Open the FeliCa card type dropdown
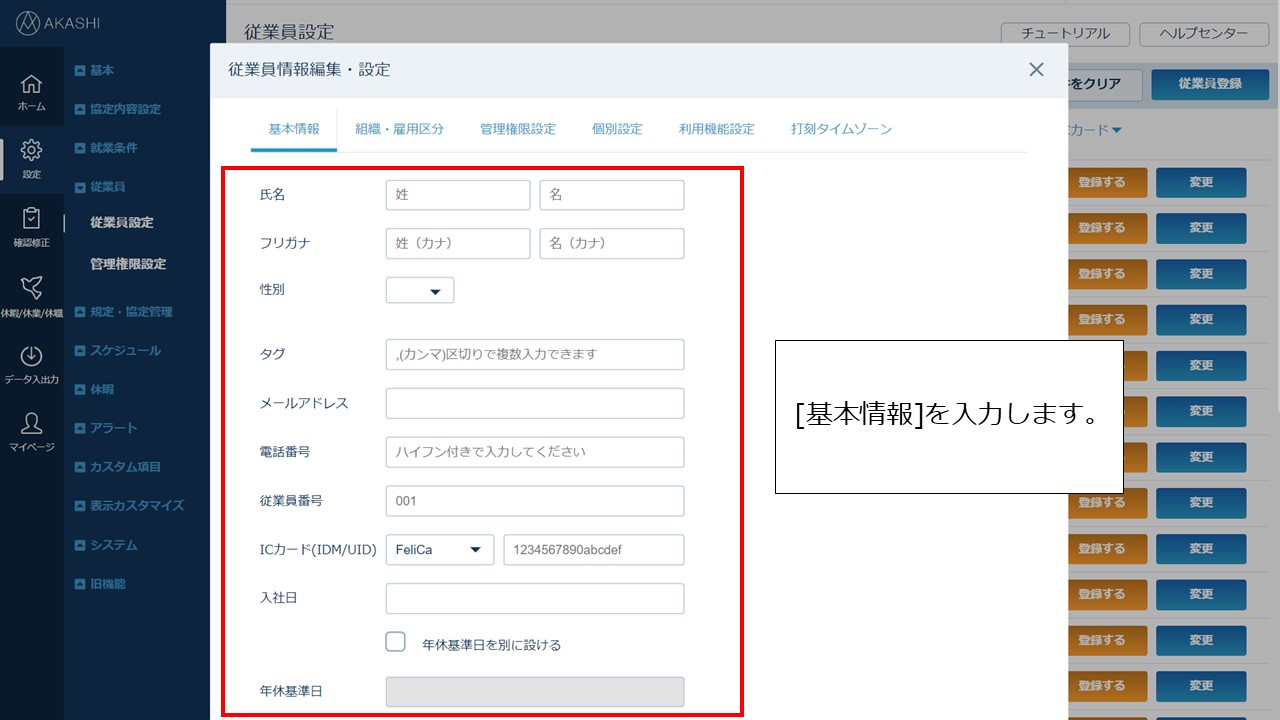Image resolution: width=1280 pixels, height=720 pixels. 439,550
